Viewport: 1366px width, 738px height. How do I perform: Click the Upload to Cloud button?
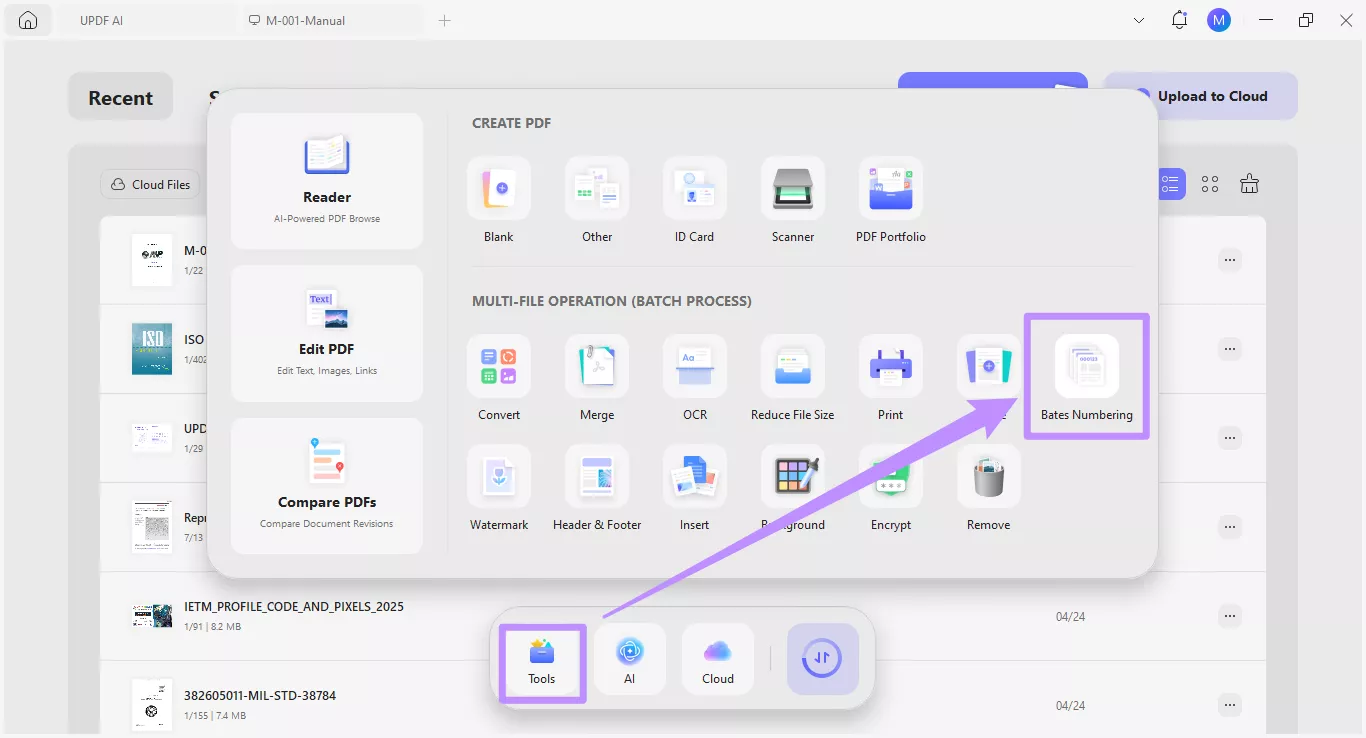tap(1201, 96)
